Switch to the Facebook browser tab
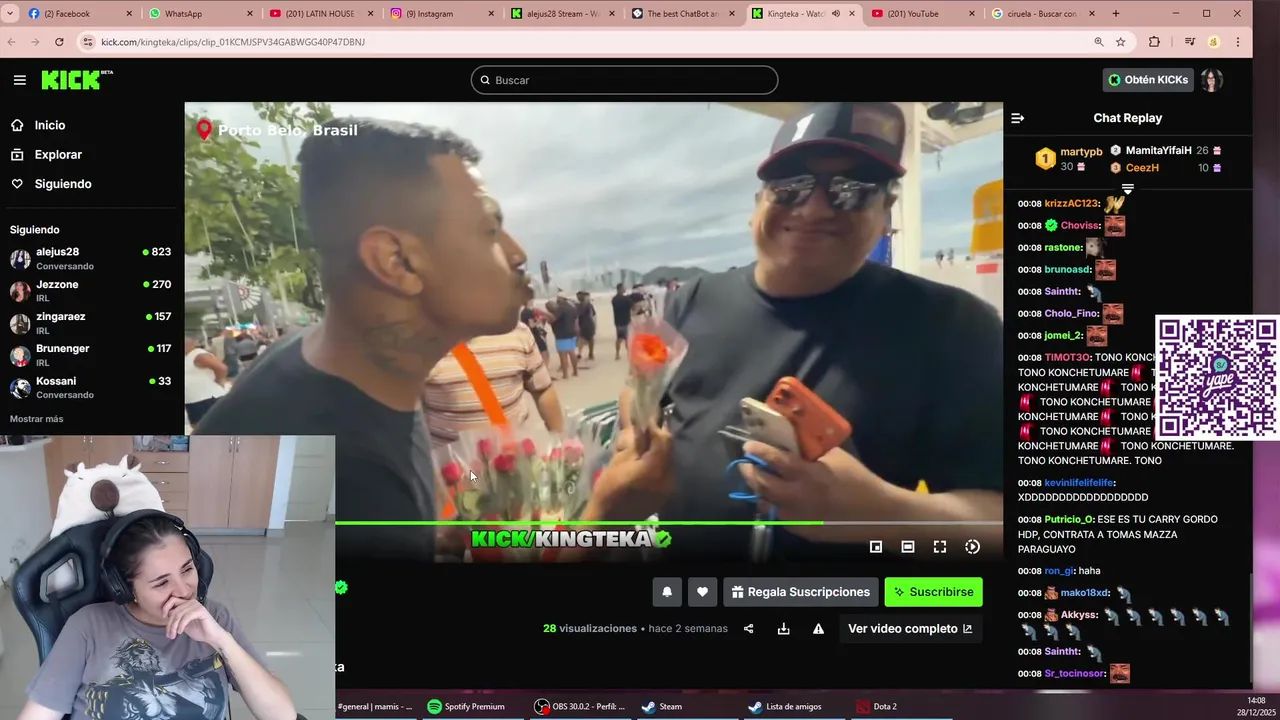1280x720 pixels. point(79,14)
